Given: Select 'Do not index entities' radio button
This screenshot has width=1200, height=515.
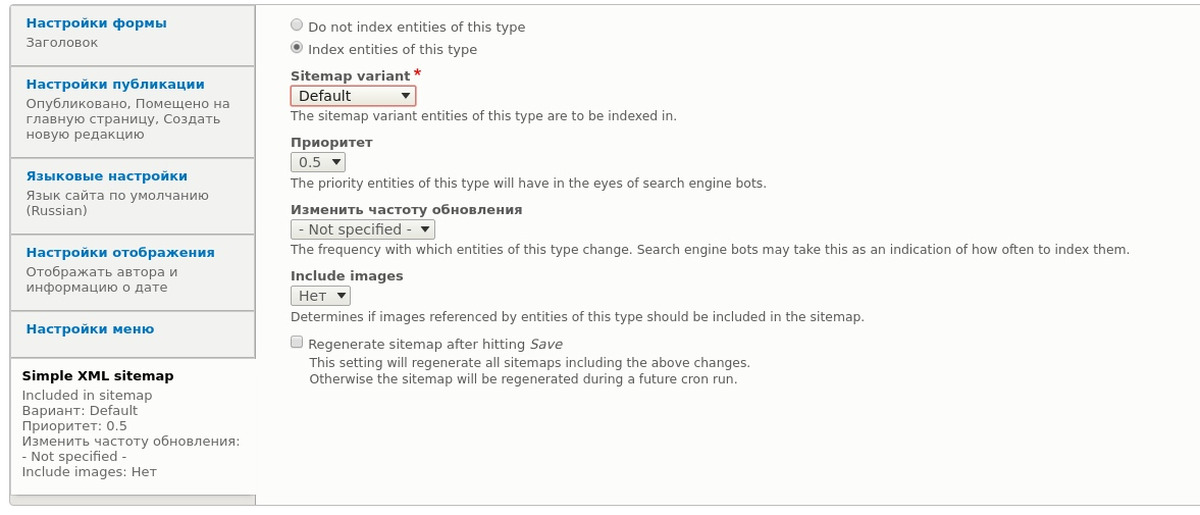Looking at the screenshot, I should (297, 27).
